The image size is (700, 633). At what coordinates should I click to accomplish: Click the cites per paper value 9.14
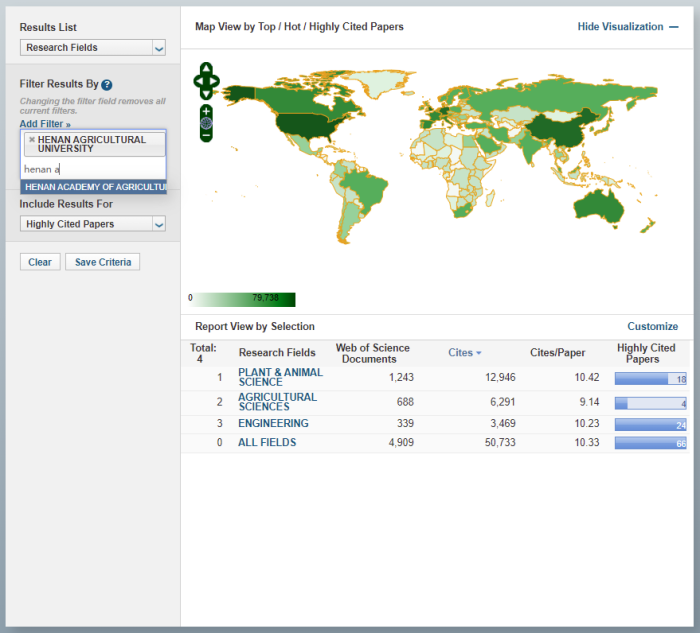tap(589, 402)
